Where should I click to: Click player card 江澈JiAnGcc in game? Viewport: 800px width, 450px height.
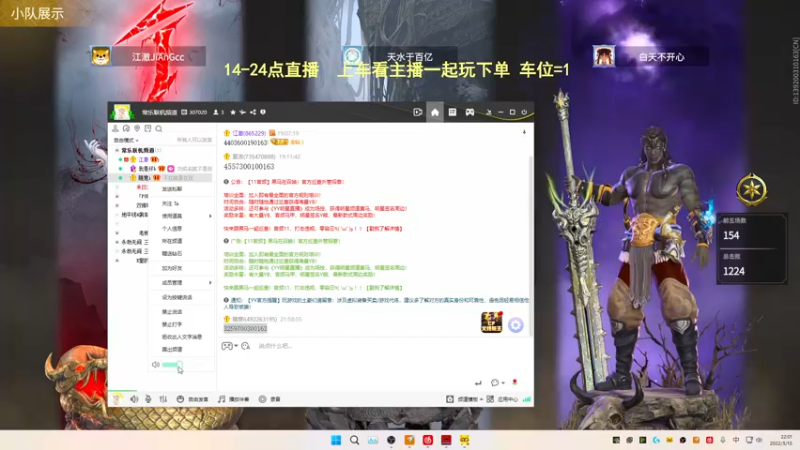coord(148,56)
